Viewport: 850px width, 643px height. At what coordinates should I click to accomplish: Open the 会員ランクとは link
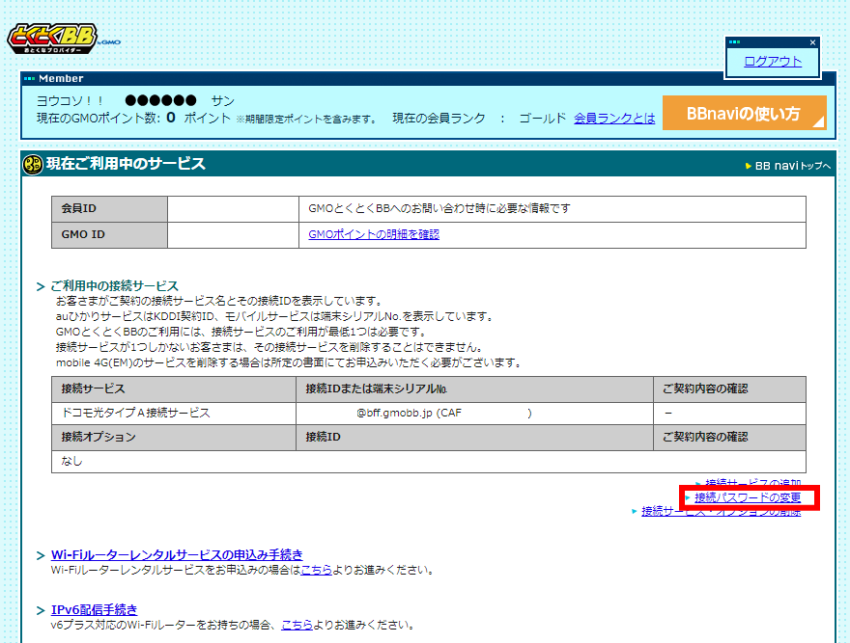[614, 118]
